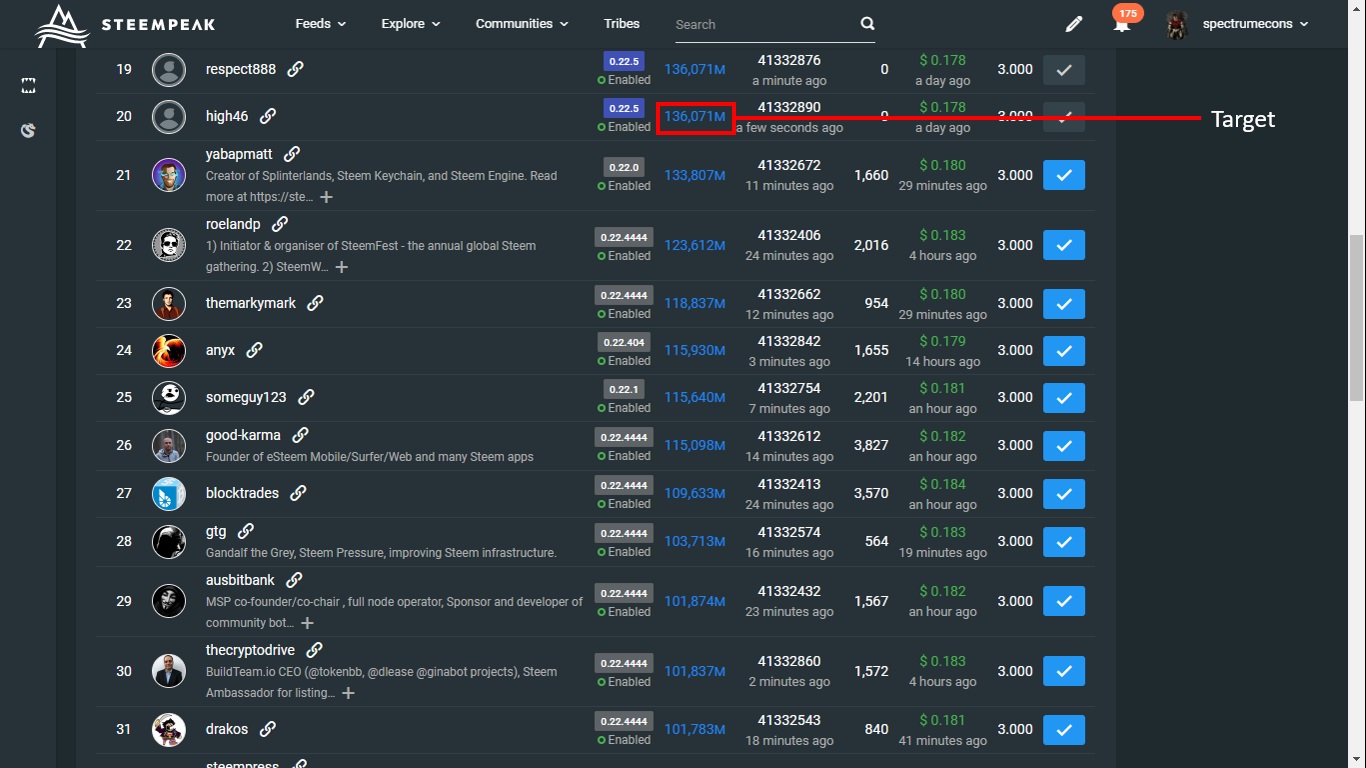Toggle vote checkmark for gtg

[1064, 541]
